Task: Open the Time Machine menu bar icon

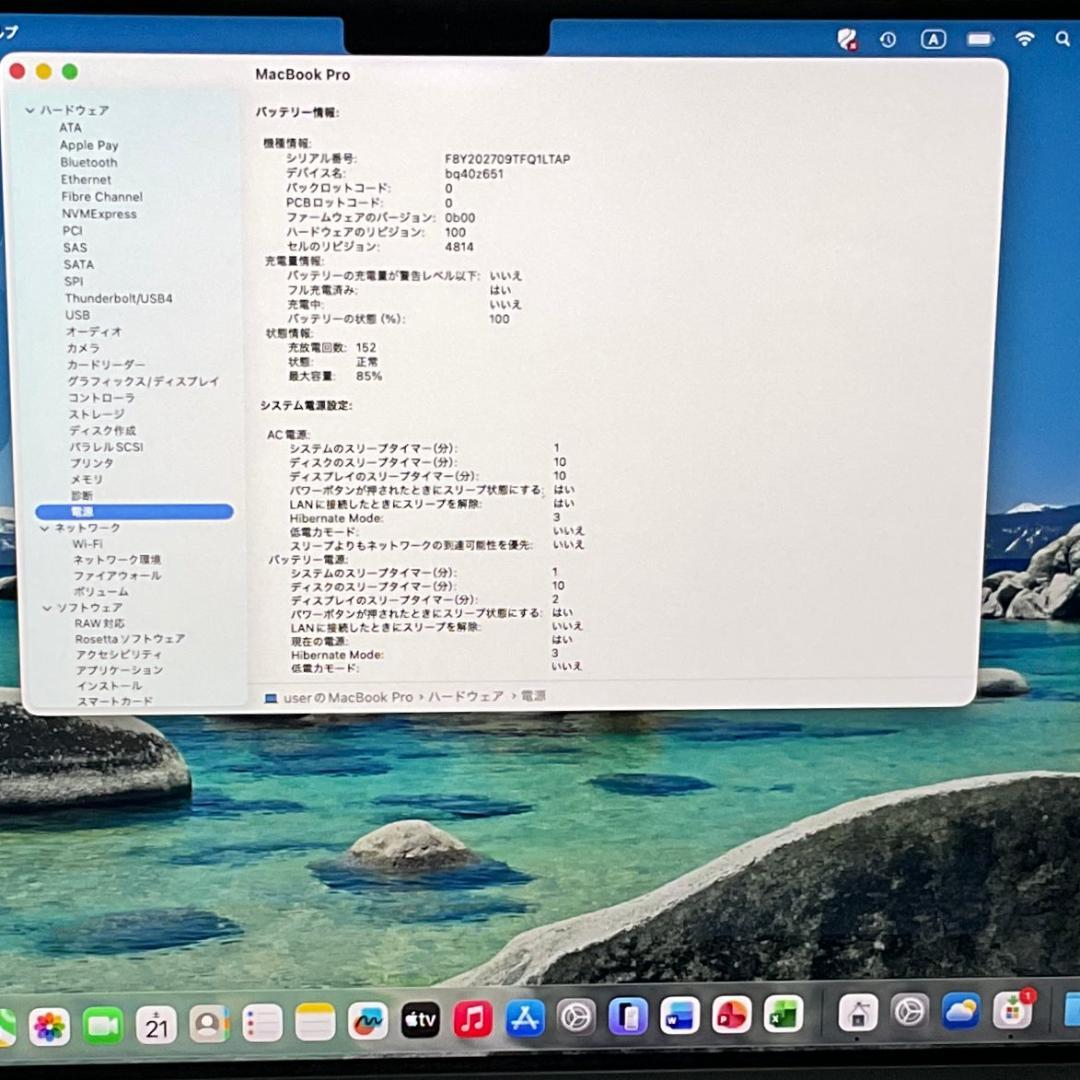Action: tap(888, 40)
